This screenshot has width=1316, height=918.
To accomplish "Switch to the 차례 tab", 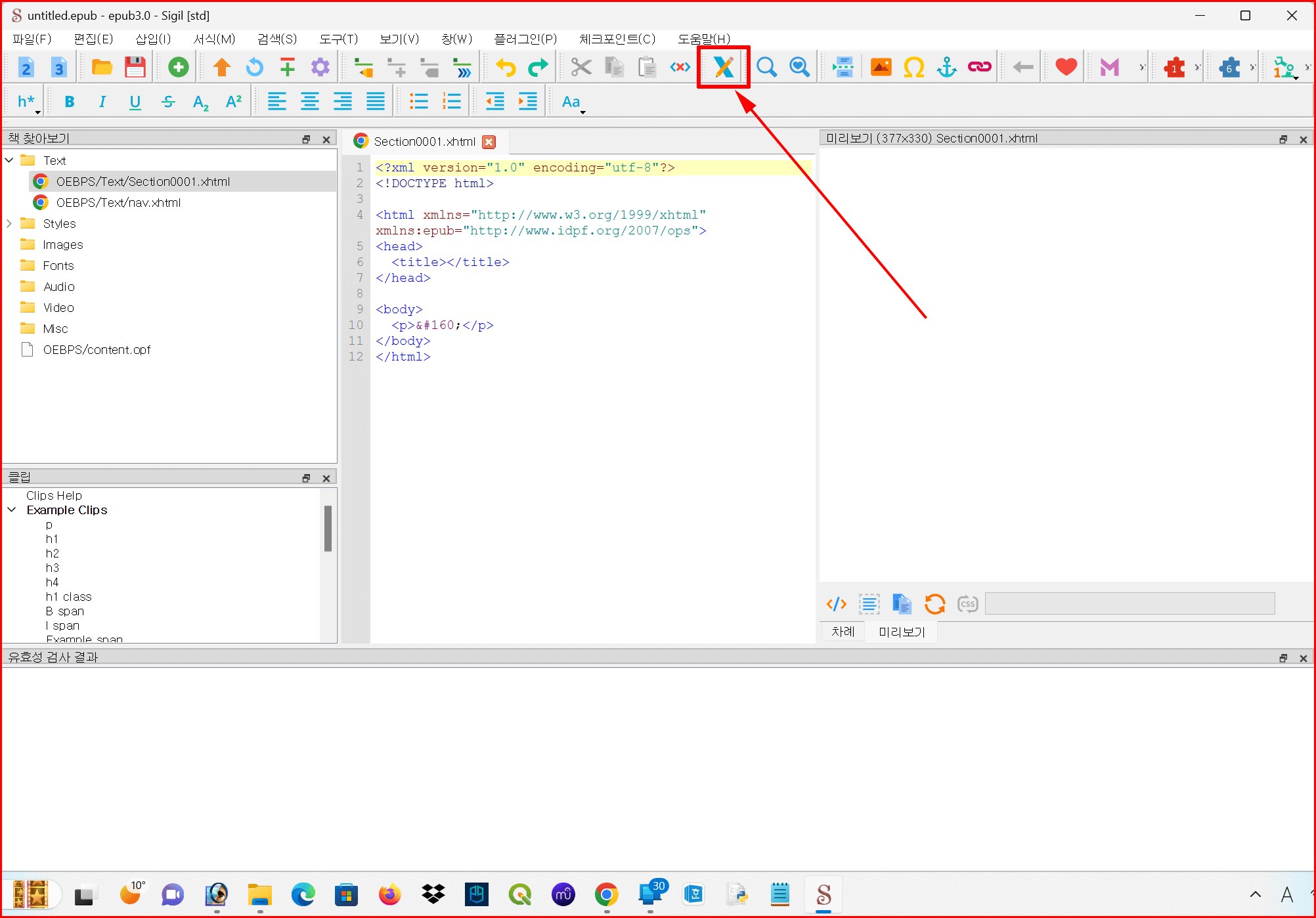I will coord(843,632).
